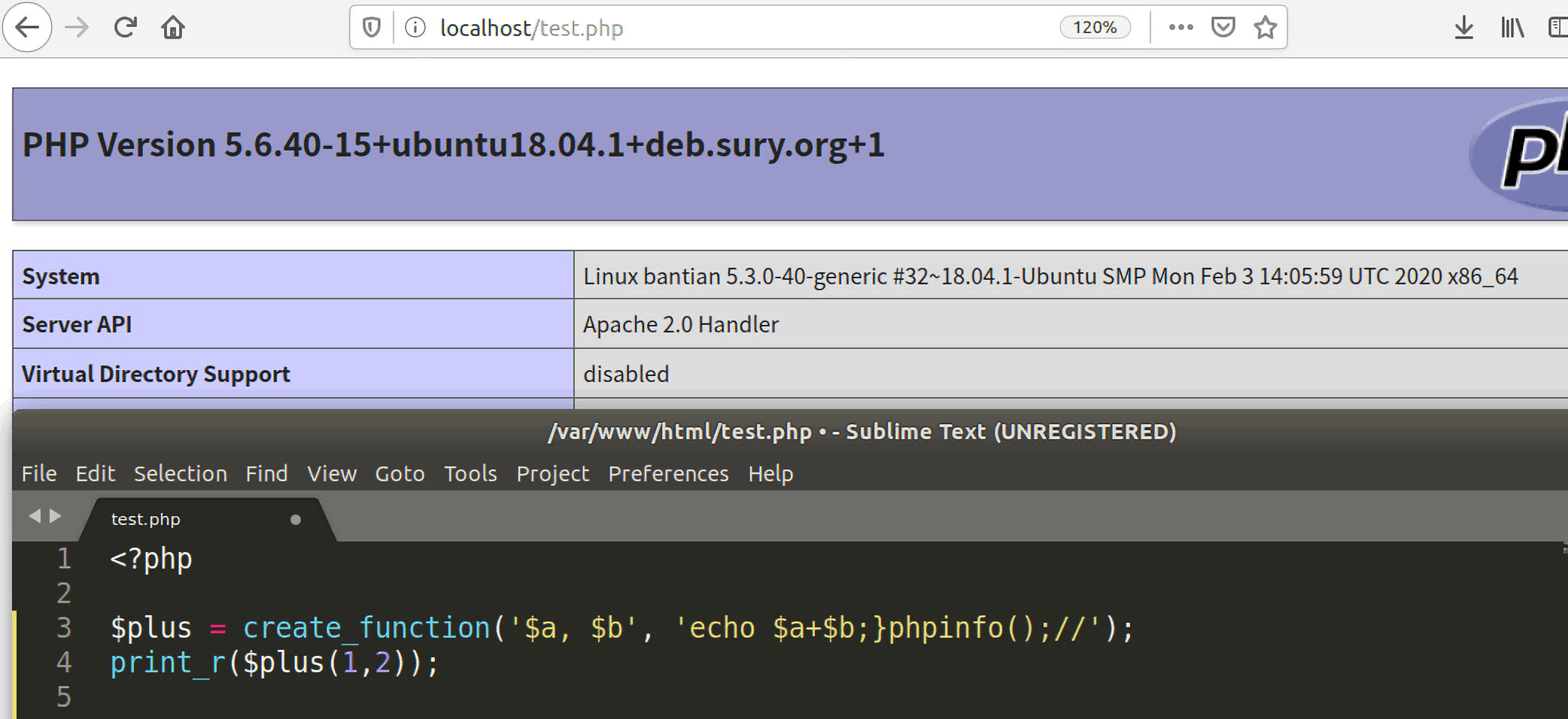Click the Virtual Directory Support label
This screenshot has height=719, width=1568.
pyautogui.click(x=156, y=374)
